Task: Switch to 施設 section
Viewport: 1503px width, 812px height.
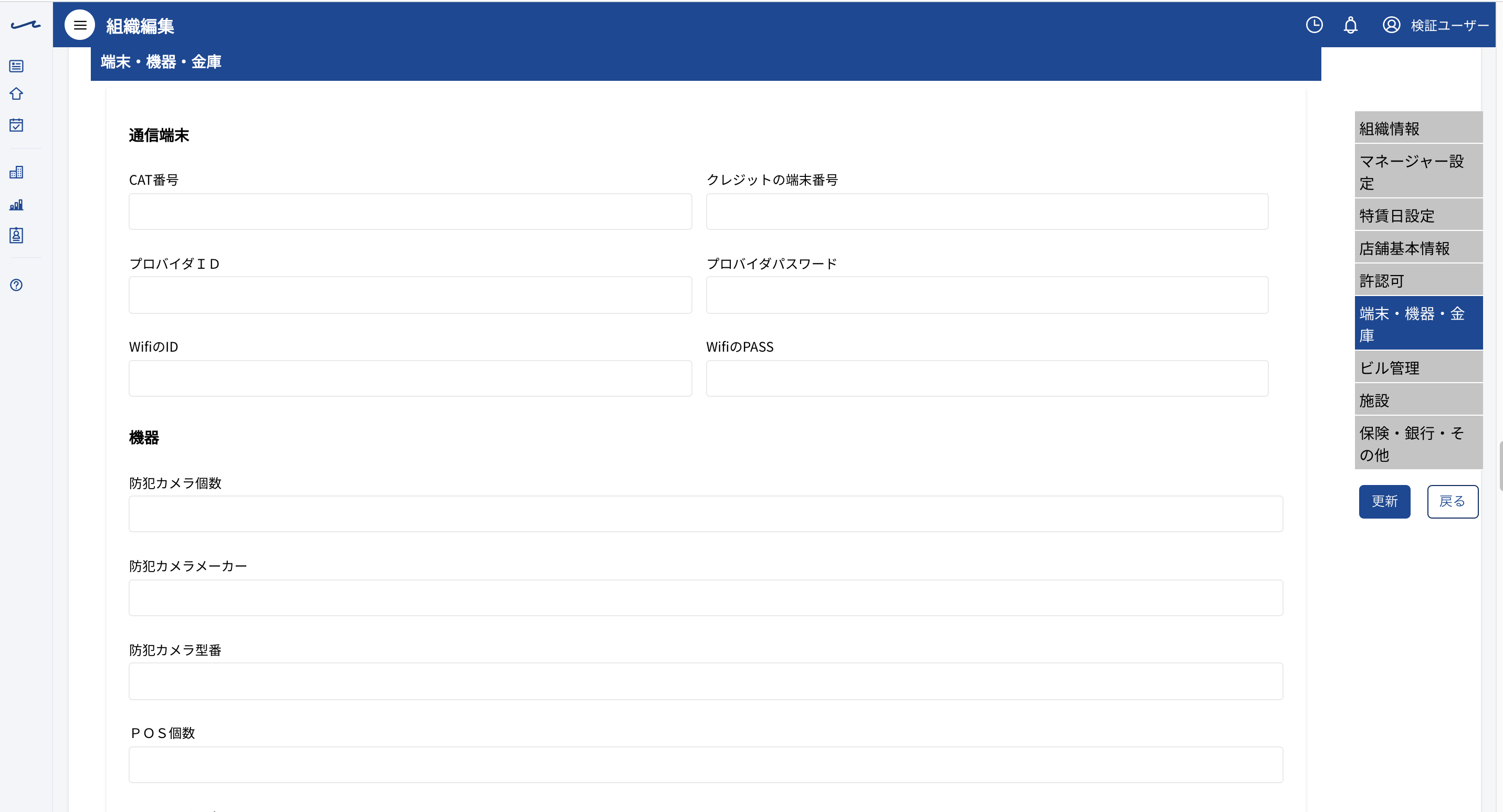Action: pos(1418,400)
